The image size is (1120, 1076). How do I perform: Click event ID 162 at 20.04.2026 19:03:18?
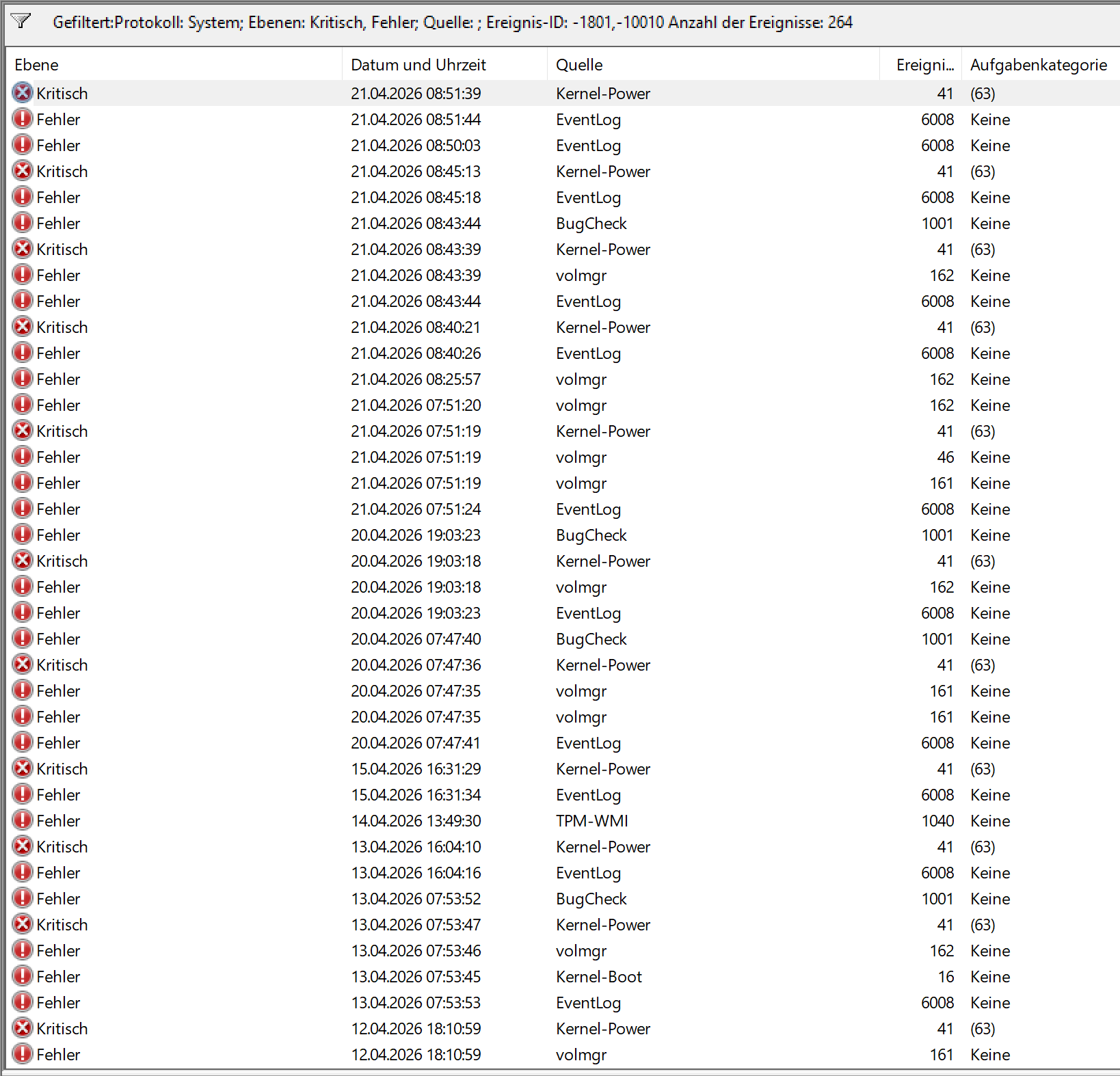(x=942, y=587)
